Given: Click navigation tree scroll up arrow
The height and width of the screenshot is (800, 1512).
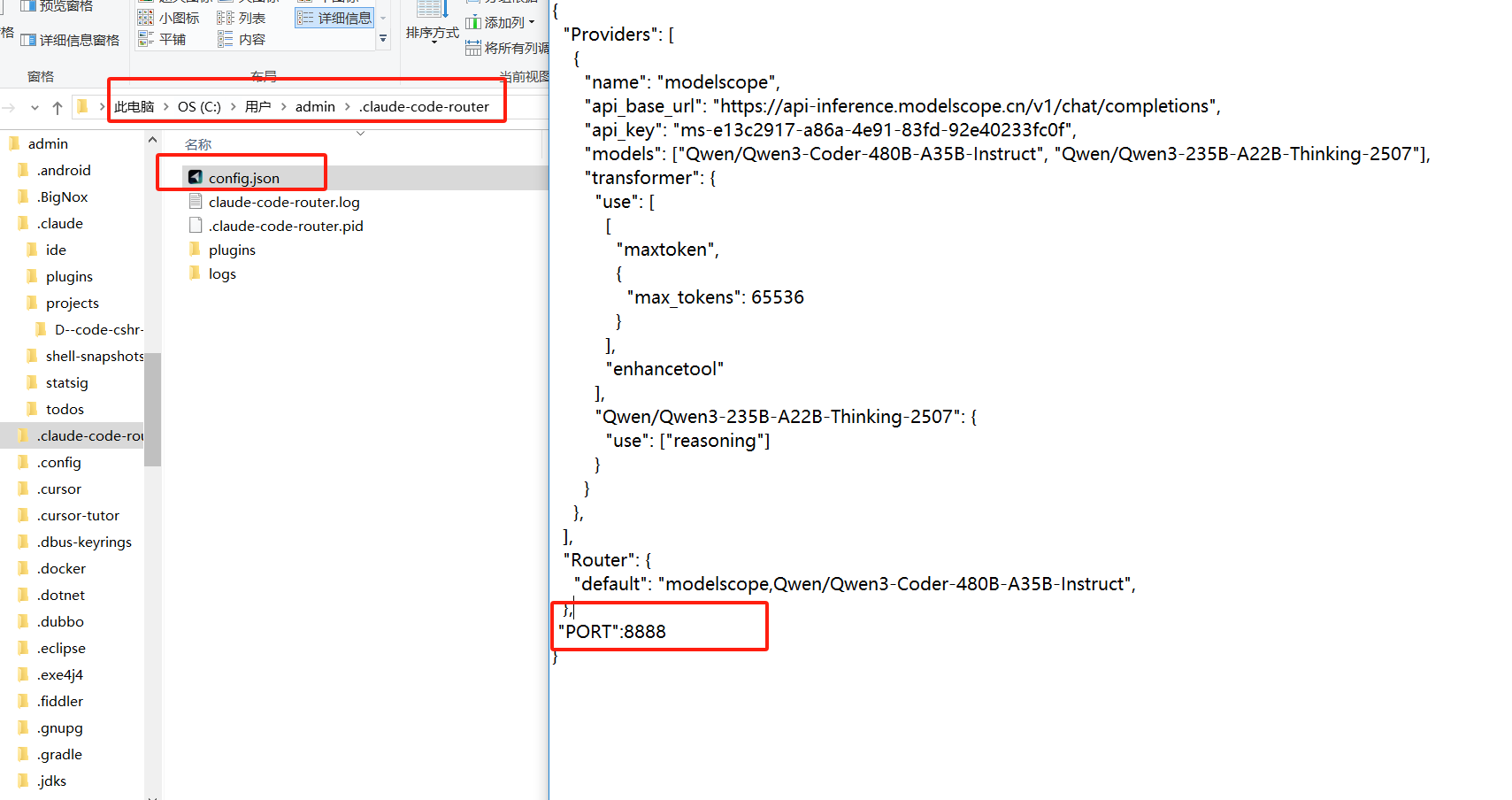Looking at the screenshot, I should [x=152, y=140].
